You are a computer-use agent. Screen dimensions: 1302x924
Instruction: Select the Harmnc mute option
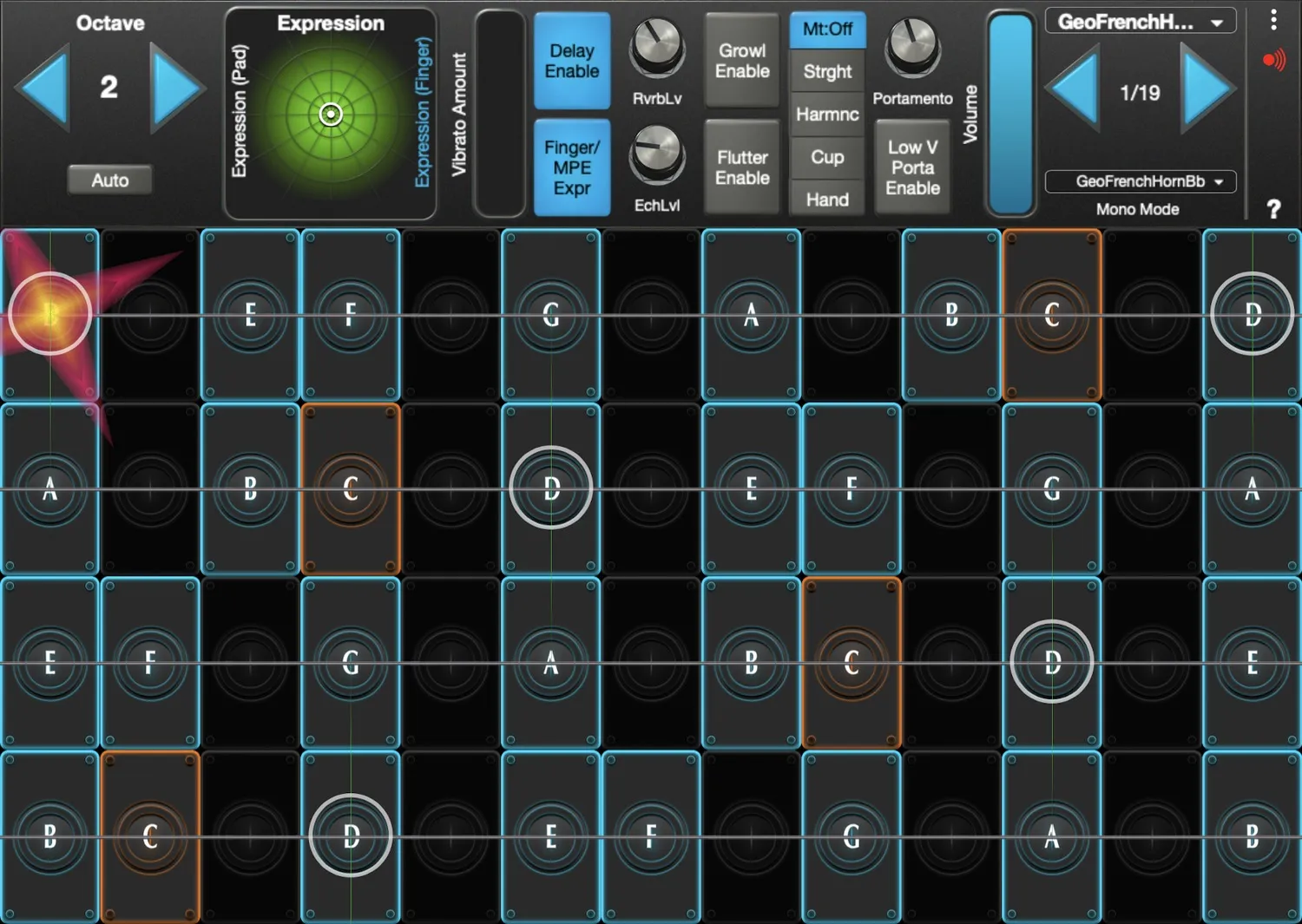click(x=827, y=115)
